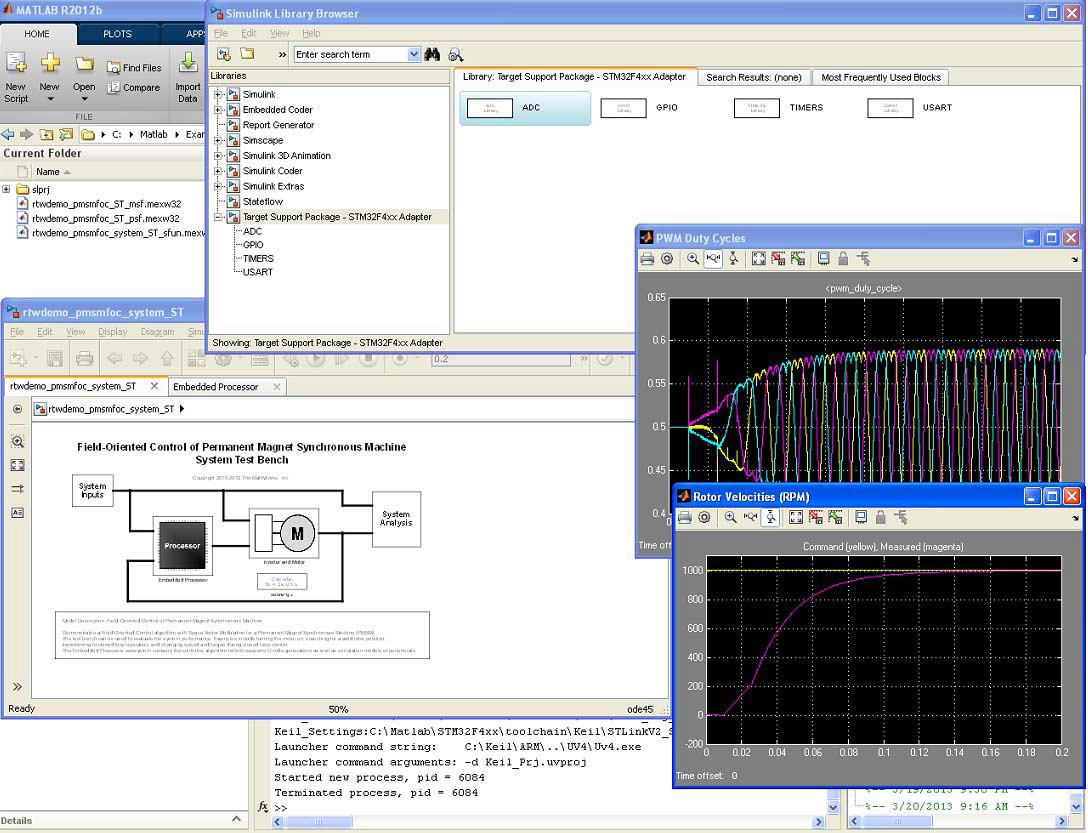Open the search term dropdown arrow

point(414,55)
